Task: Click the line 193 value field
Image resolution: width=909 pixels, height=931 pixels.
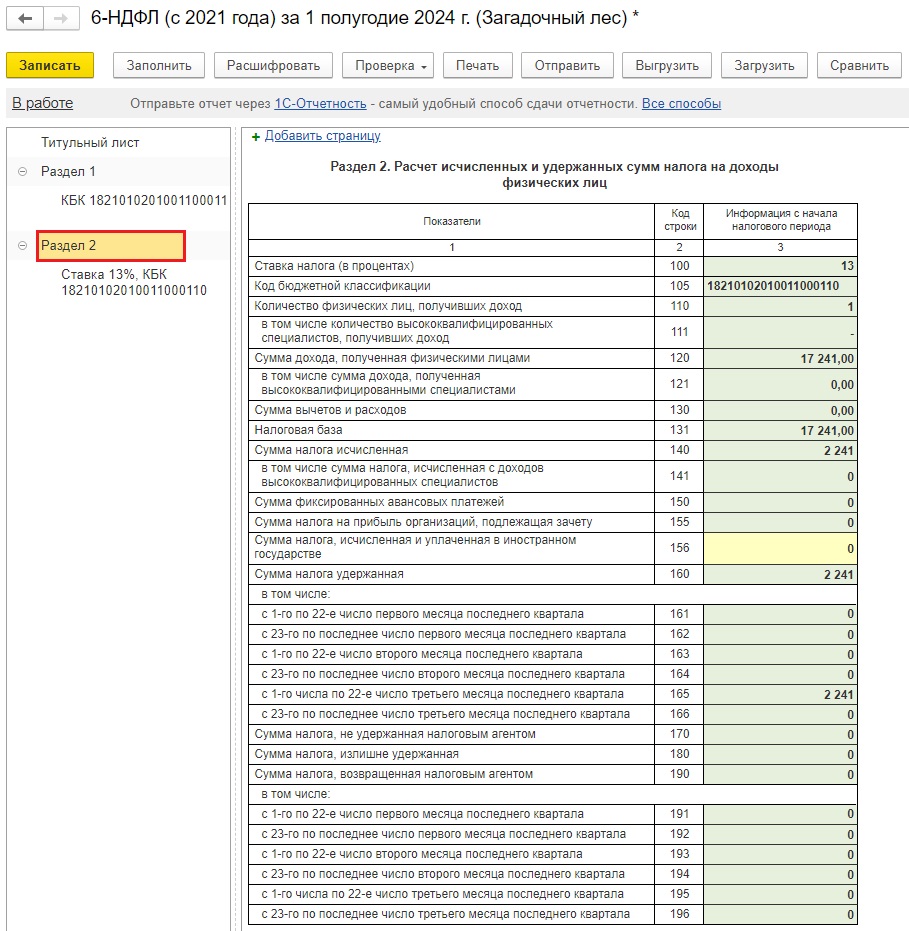Action: click(780, 854)
